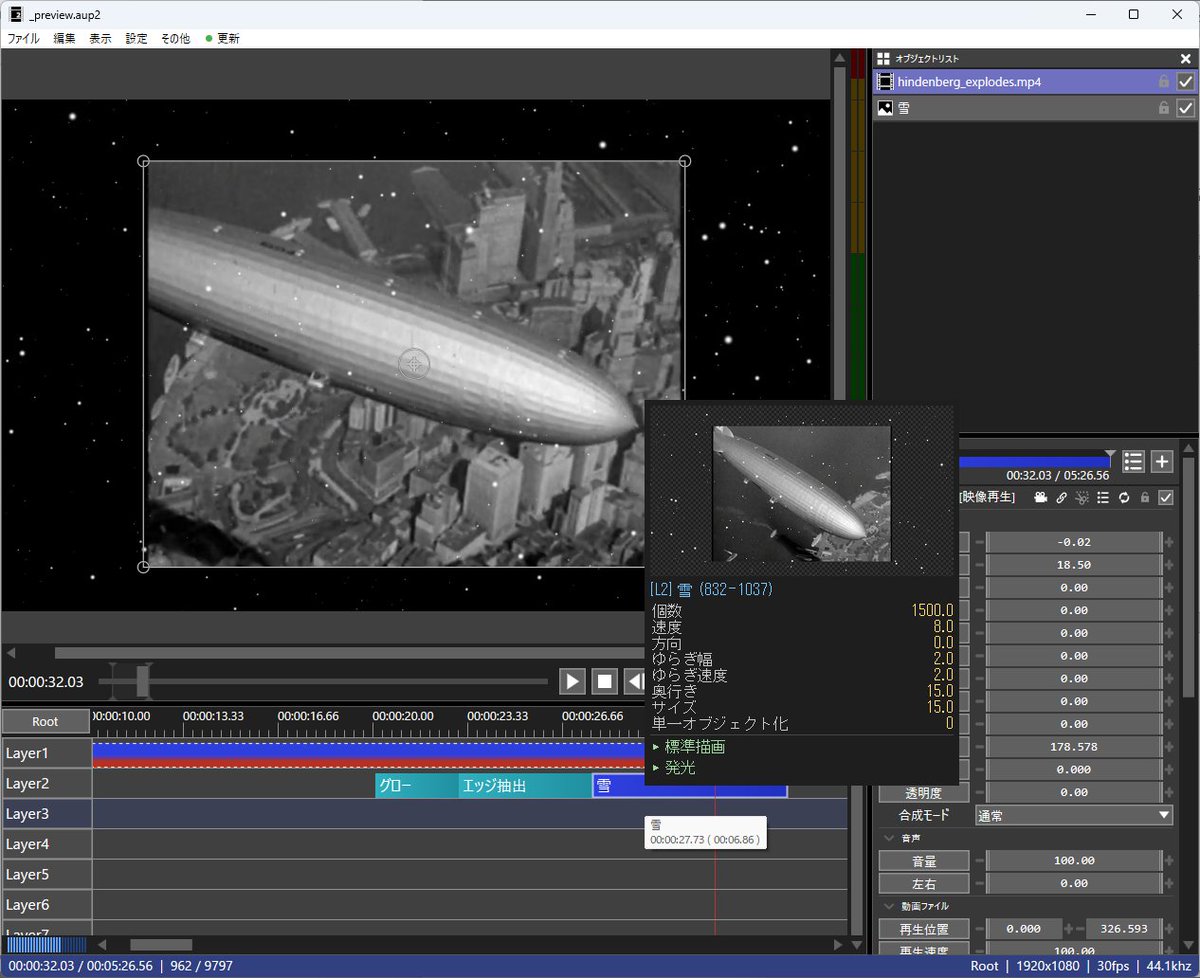Click the timeline horizontal scrollbar thumb
Screen dimensions: 1200x978
(x=161, y=945)
